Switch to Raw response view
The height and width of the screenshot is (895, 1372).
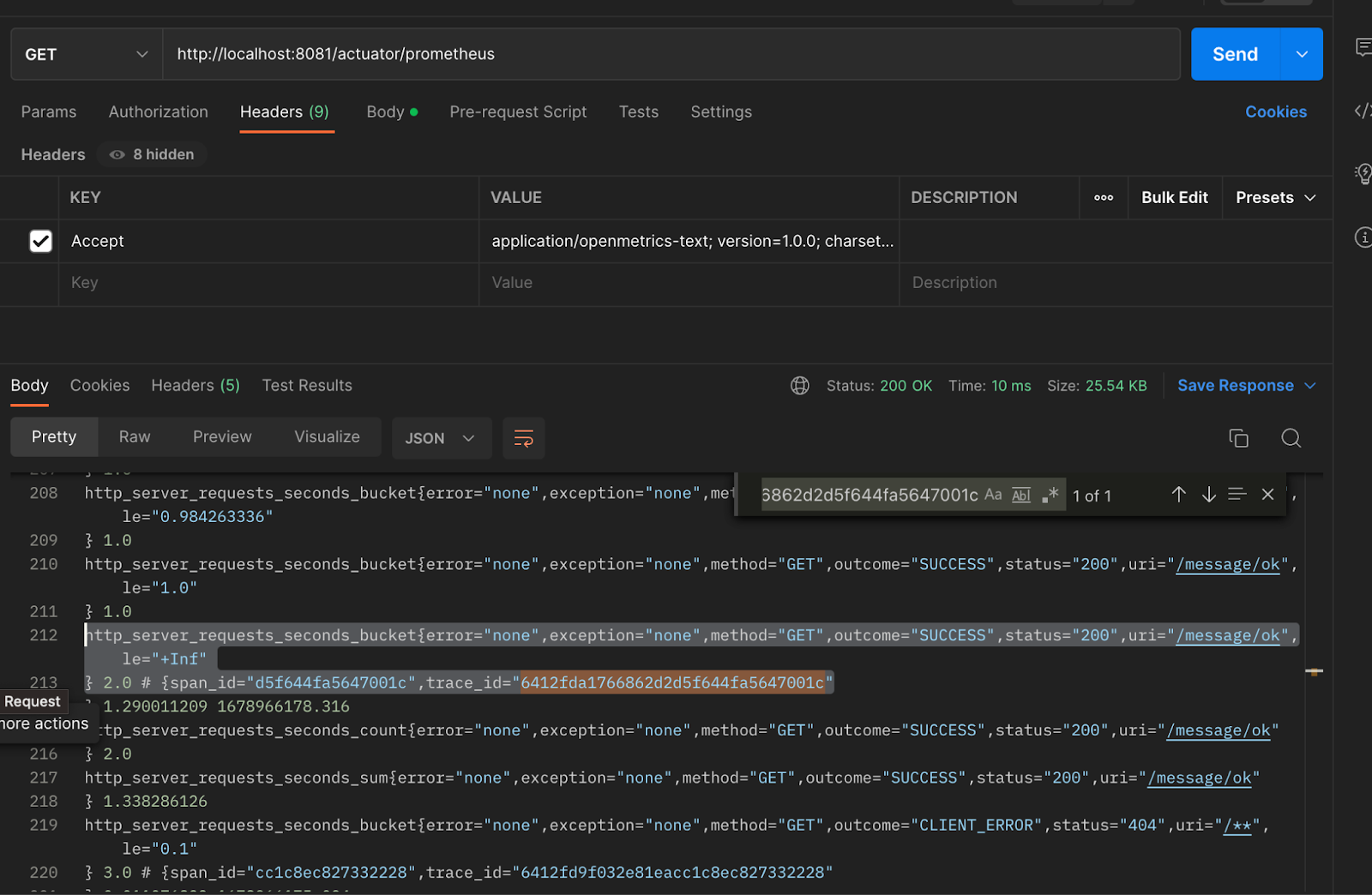[135, 437]
